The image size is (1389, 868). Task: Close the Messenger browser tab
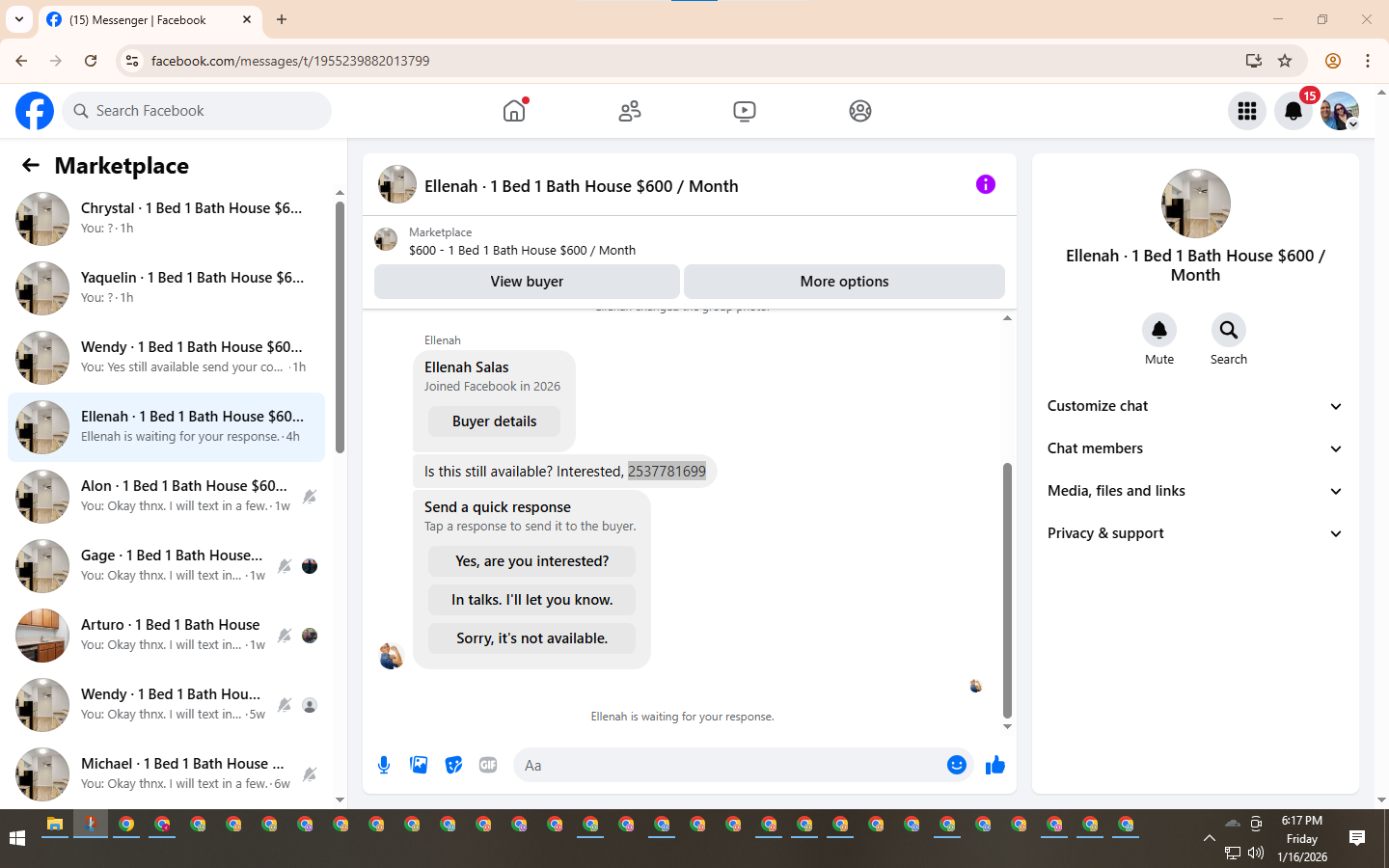click(x=247, y=19)
